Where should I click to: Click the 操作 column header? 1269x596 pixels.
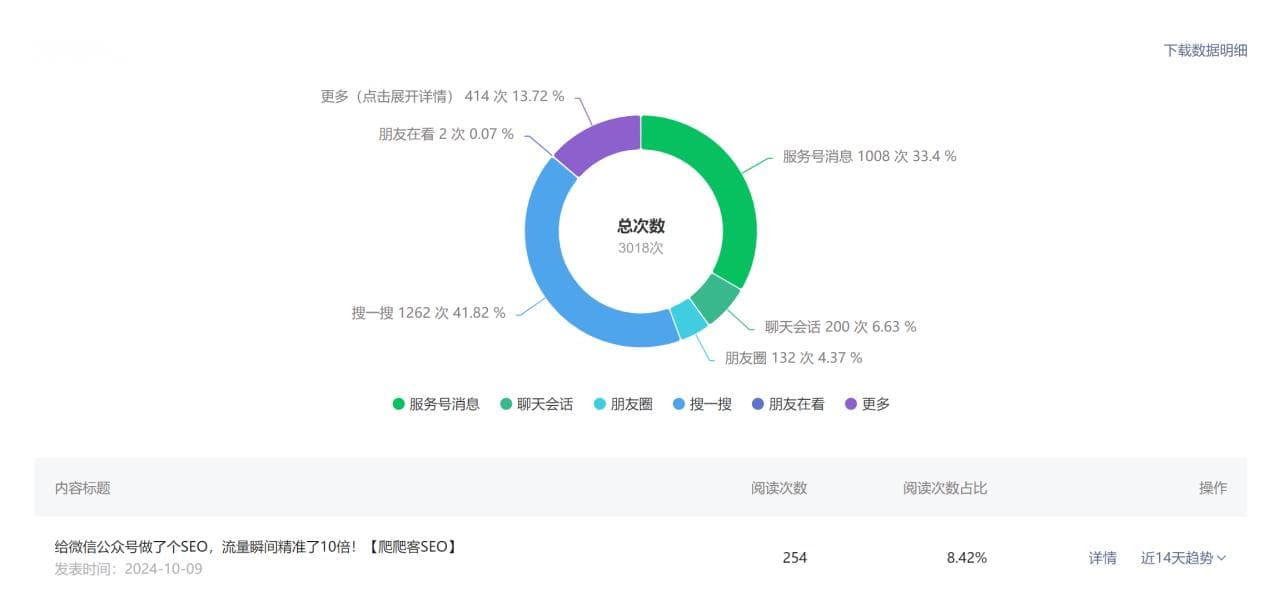[x=1213, y=488]
